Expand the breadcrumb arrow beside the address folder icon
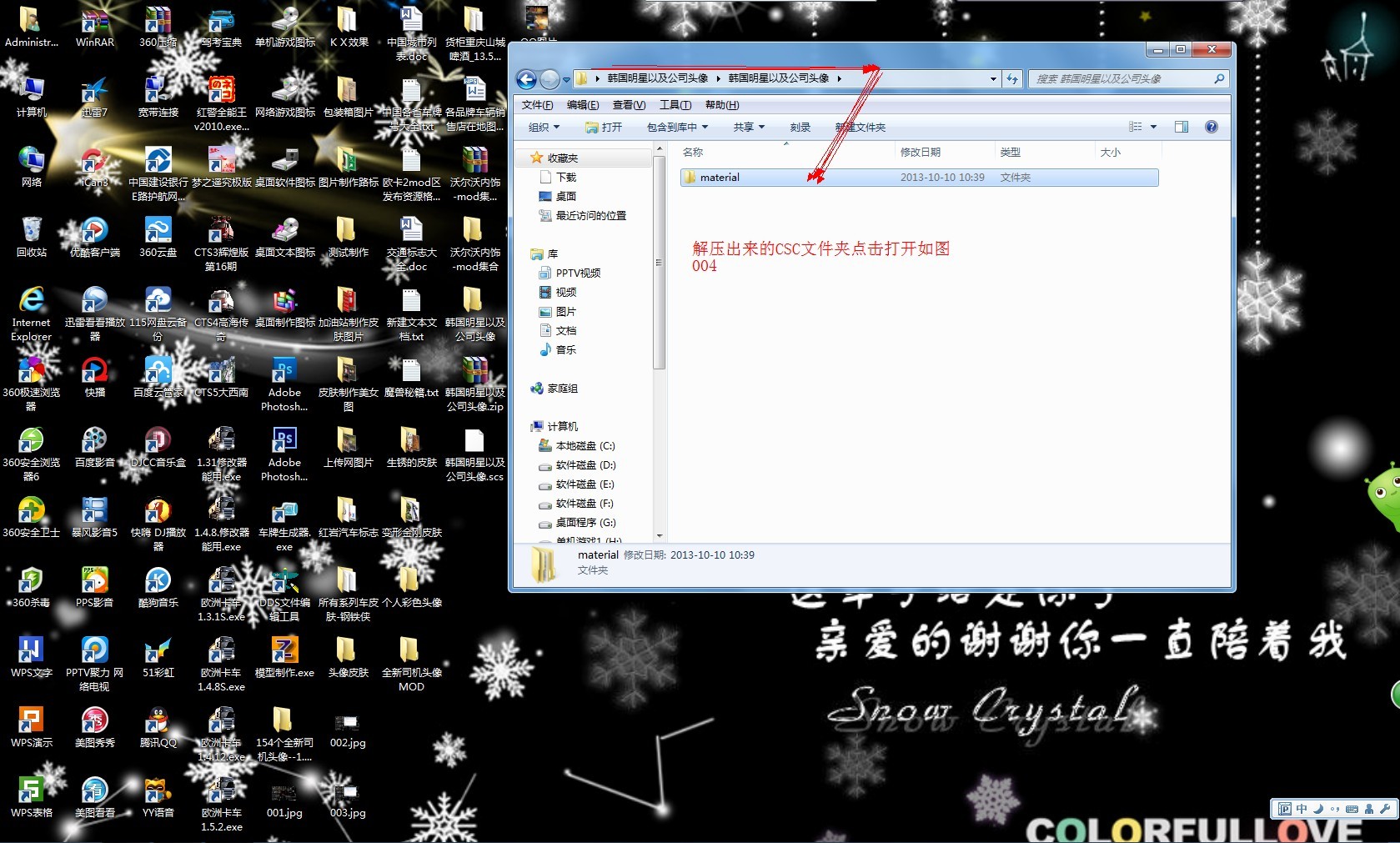 pyautogui.click(x=598, y=79)
